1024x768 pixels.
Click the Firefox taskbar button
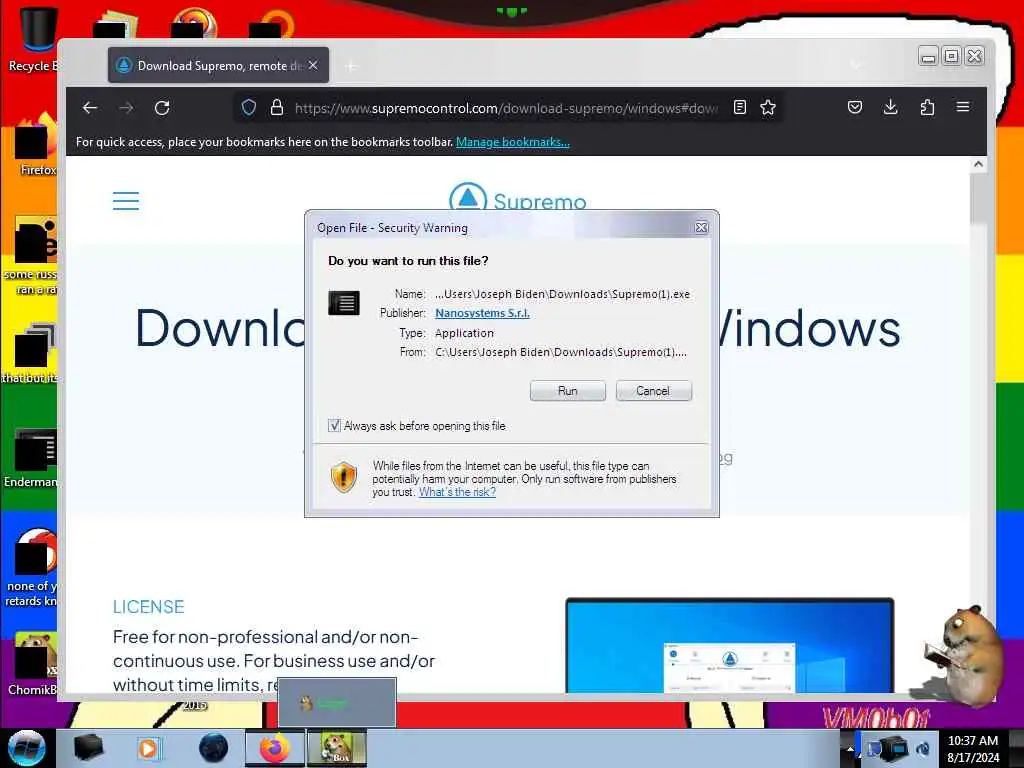coord(274,748)
